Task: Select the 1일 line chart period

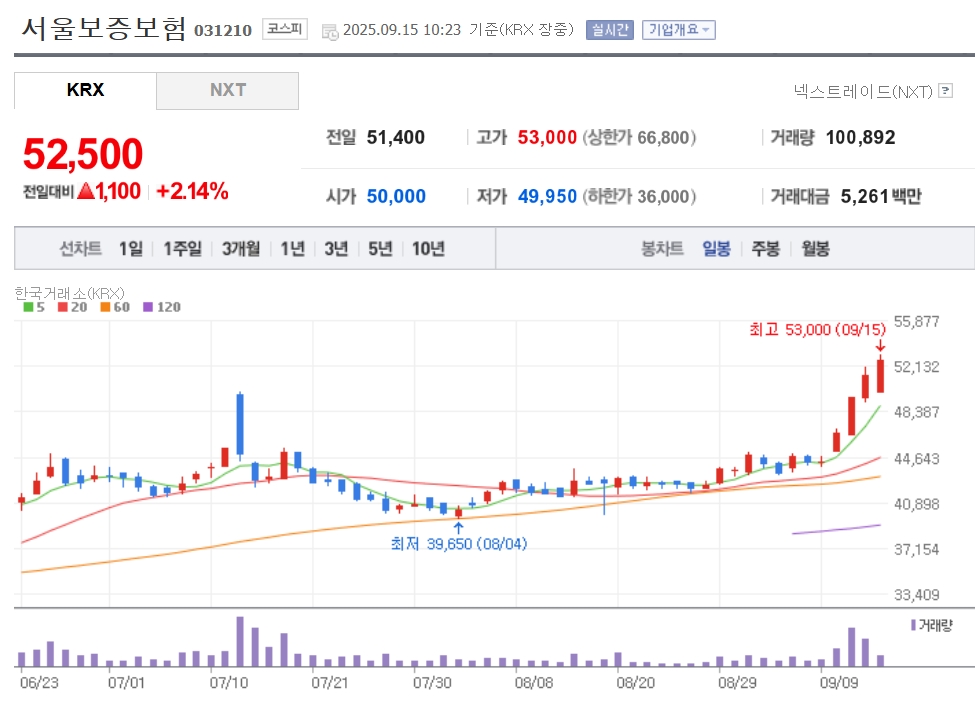Action: pyautogui.click(x=131, y=249)
